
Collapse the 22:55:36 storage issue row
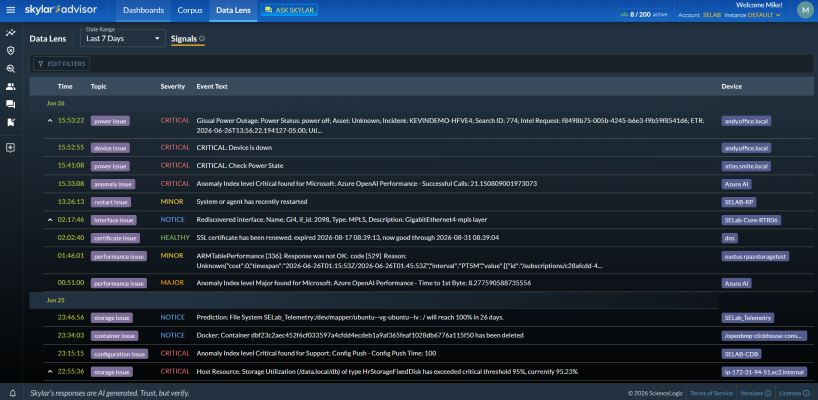tap(50, 372)
